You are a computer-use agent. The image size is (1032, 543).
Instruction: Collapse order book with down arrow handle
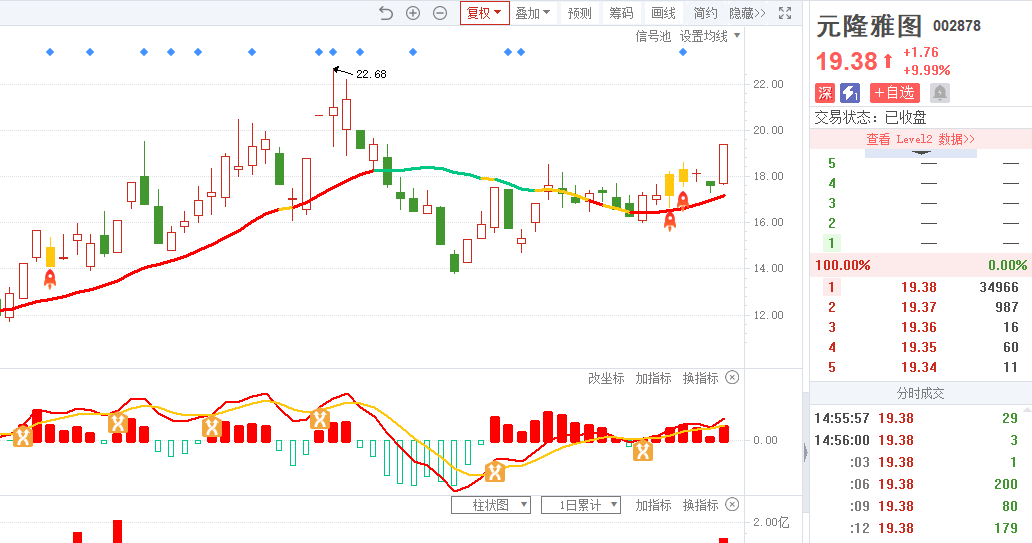coord(920,153)
